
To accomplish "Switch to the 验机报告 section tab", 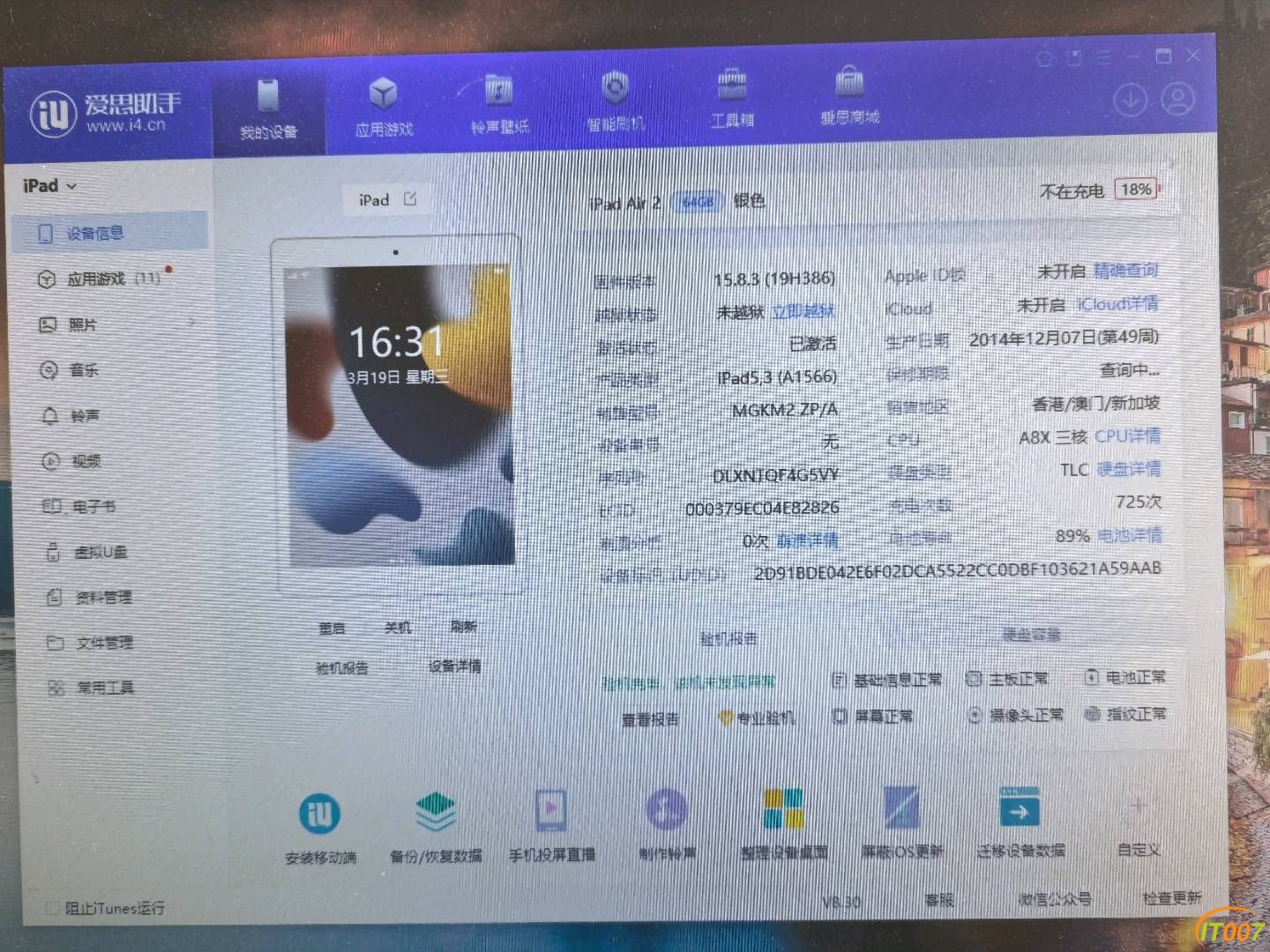I will (728, 639).
